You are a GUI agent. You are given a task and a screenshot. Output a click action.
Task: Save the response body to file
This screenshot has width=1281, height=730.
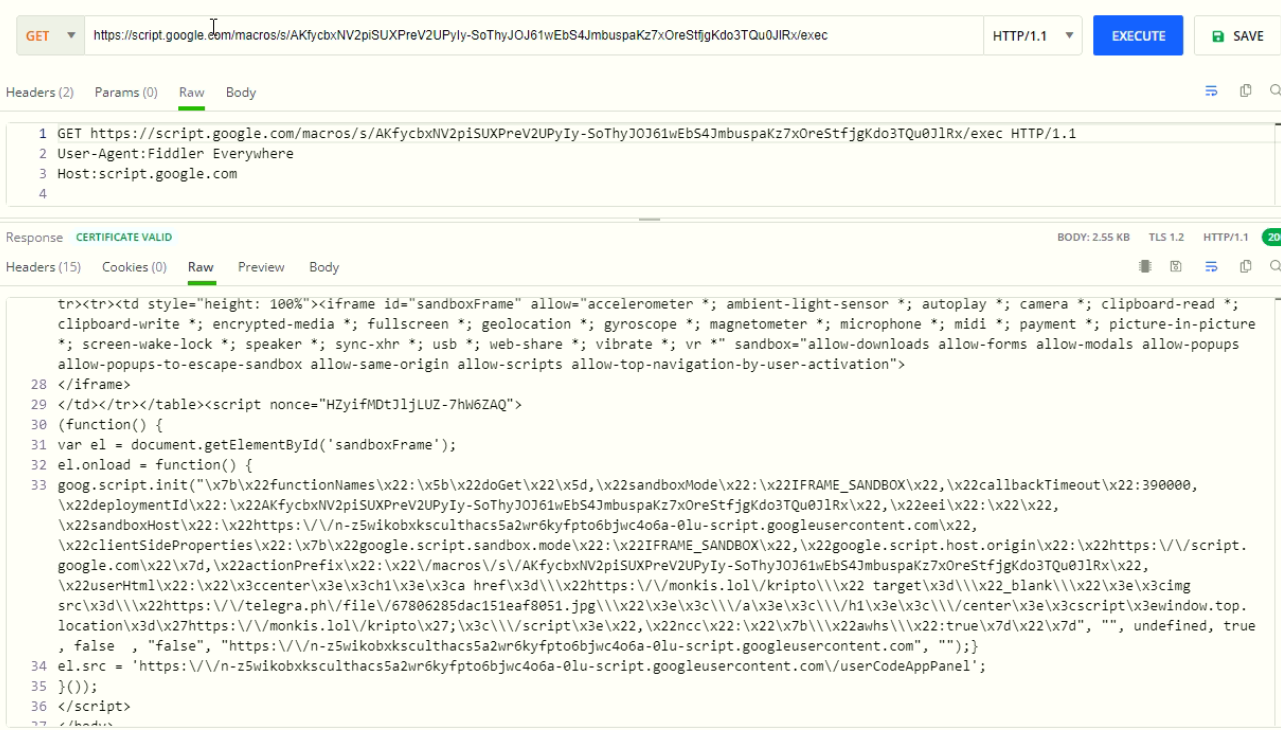click(1177, 266)
